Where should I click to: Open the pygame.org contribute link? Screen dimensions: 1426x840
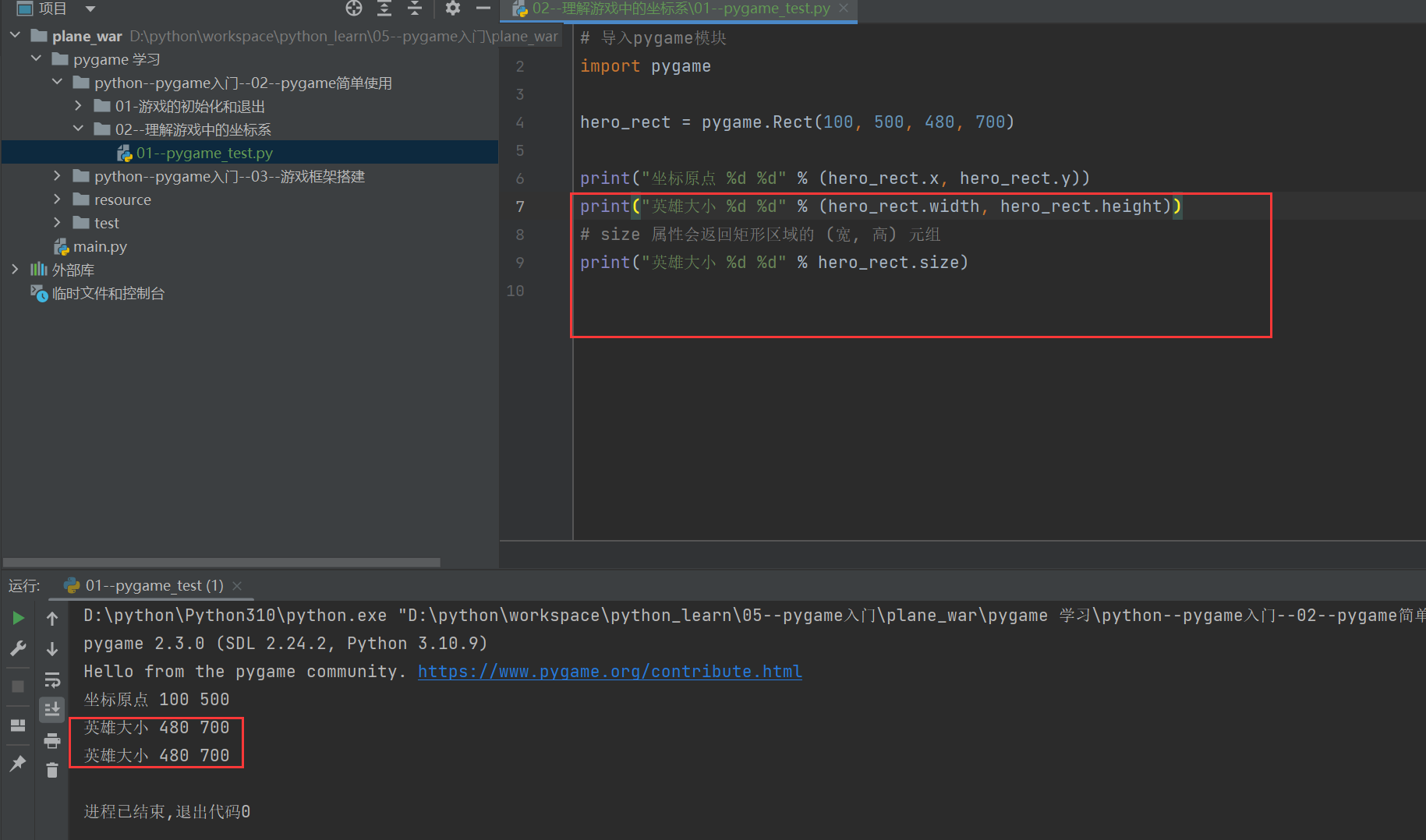(x=610, y=672)
